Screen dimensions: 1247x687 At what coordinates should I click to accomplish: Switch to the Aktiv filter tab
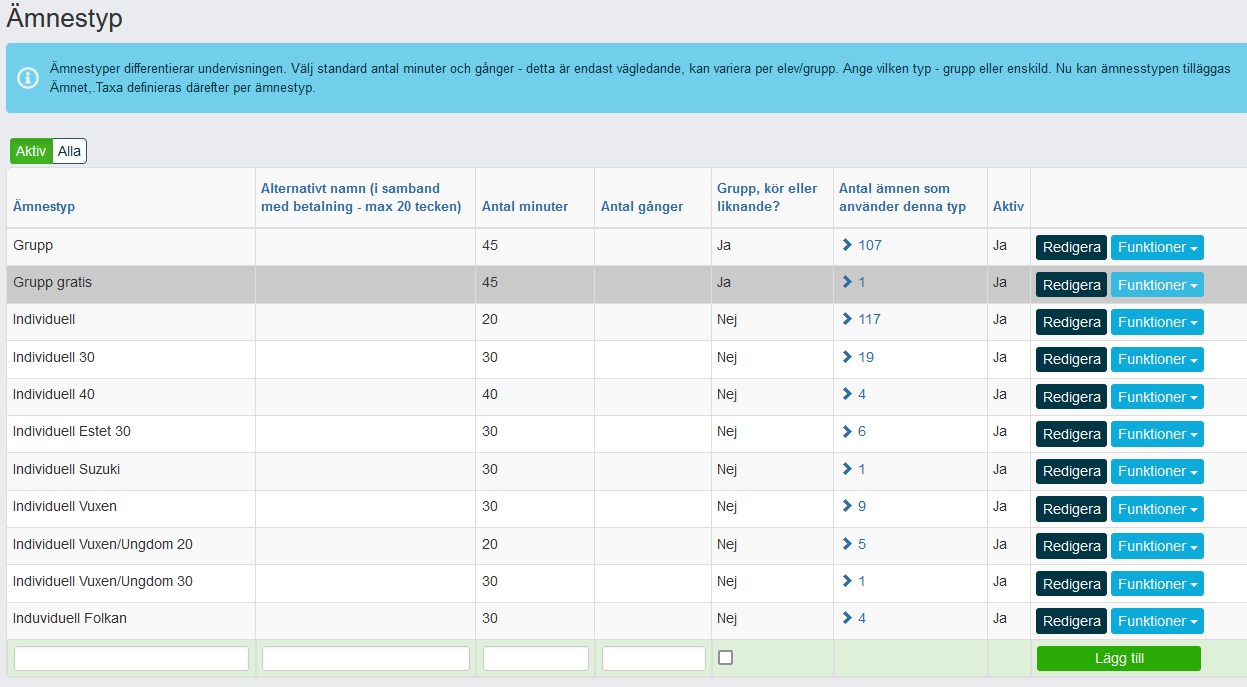(x=31, y=151)
